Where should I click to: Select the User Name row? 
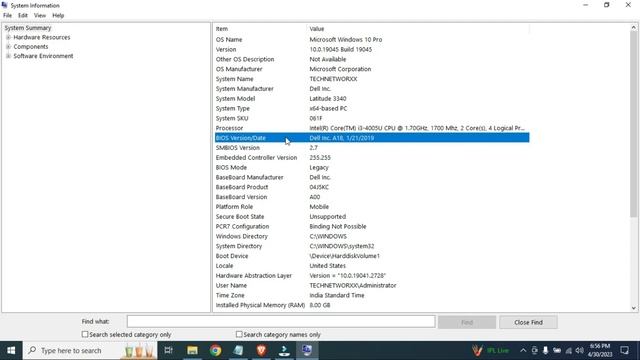point(372,285)
